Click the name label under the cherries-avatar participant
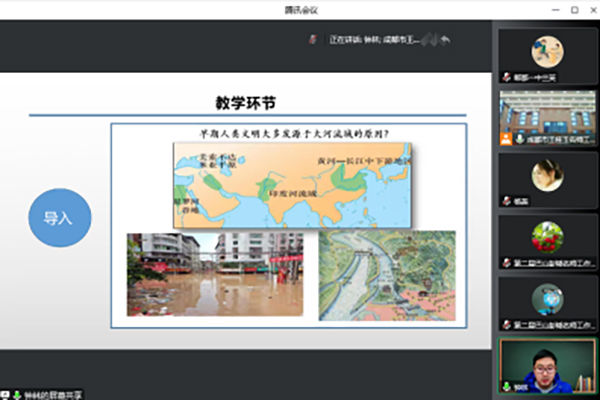The image size is (600, 400). point(554,263)
